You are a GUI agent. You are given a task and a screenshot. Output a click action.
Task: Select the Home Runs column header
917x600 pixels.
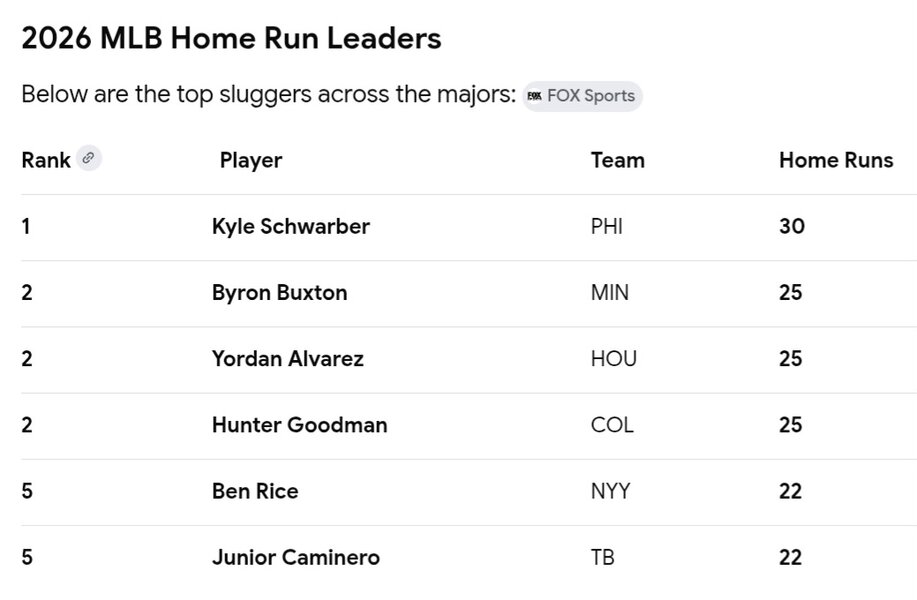coord(836,160)
